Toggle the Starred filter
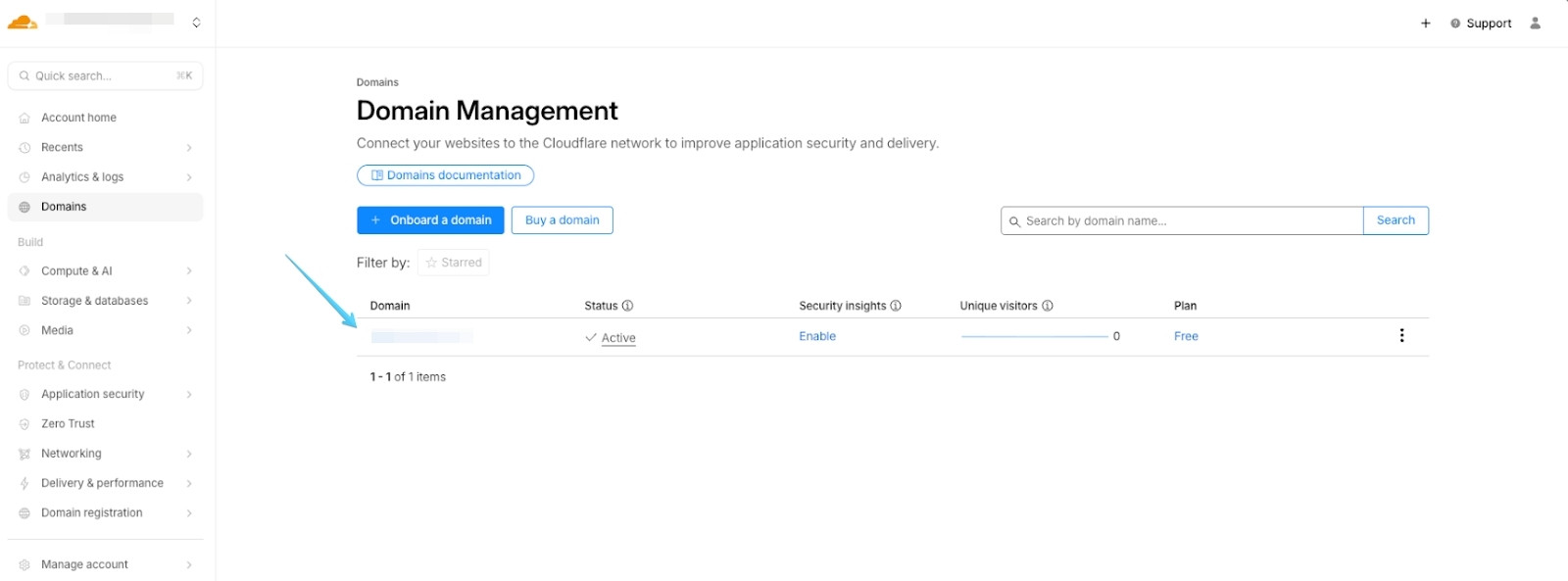The width and height of the screenshot is (1568, 581). pyautogui.click(x=453, y=263)
